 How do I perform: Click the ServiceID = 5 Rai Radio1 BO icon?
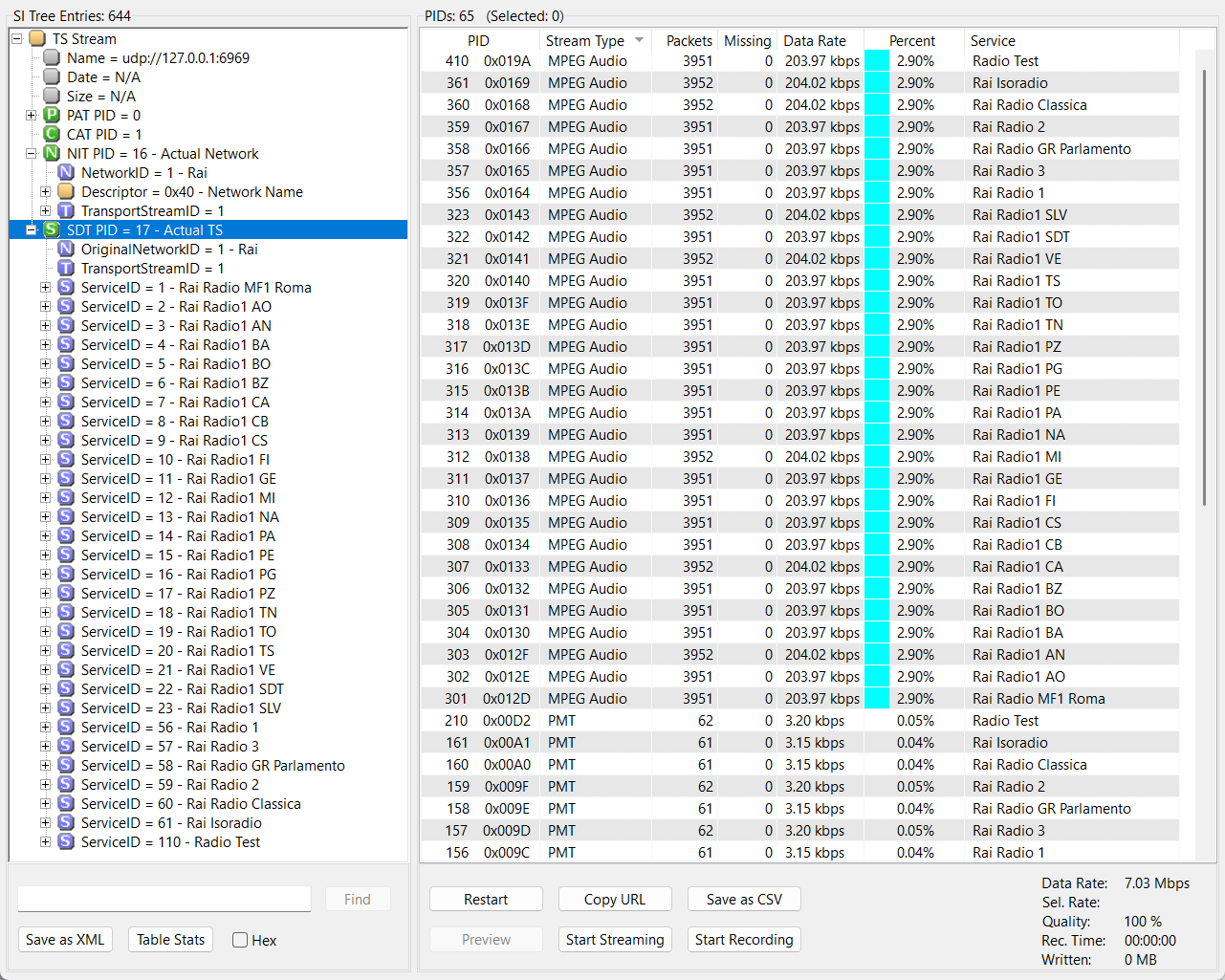[x=66, y=364]
